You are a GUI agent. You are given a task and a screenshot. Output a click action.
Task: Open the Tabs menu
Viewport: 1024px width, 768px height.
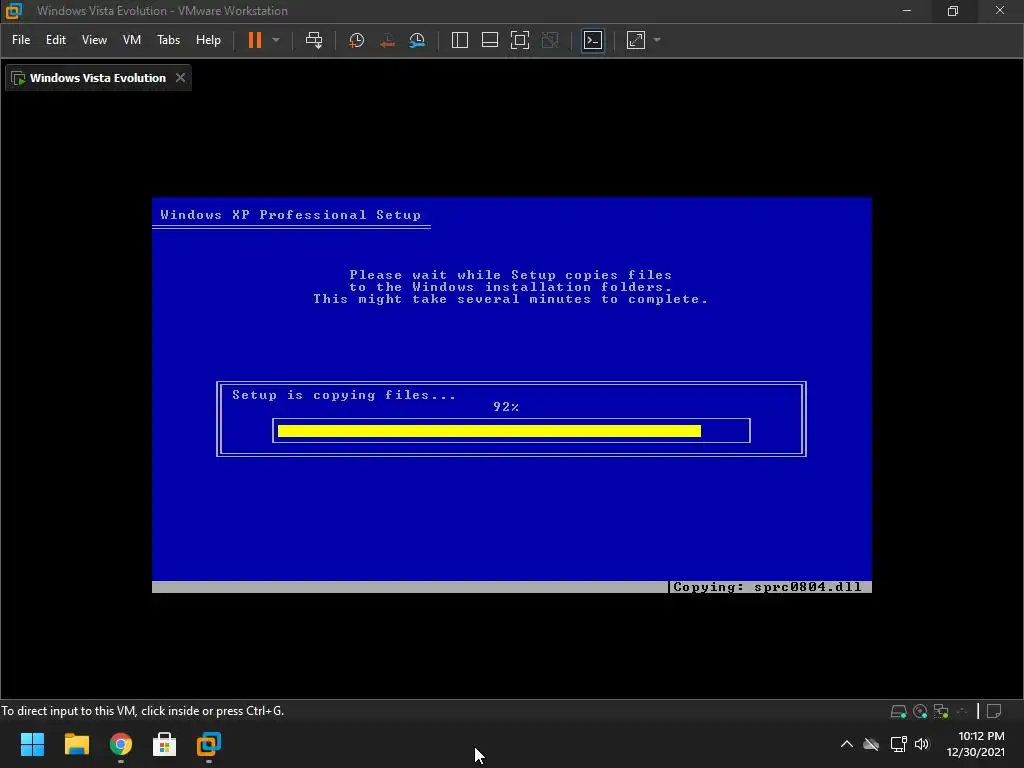(x=168, y=40)
